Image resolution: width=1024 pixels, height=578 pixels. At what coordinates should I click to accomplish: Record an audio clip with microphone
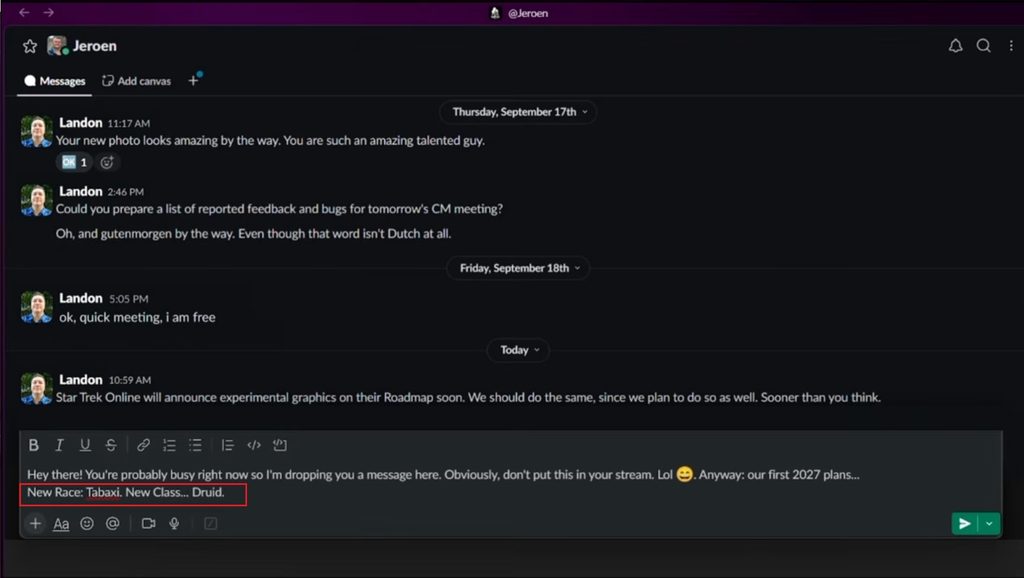[174, 523]
